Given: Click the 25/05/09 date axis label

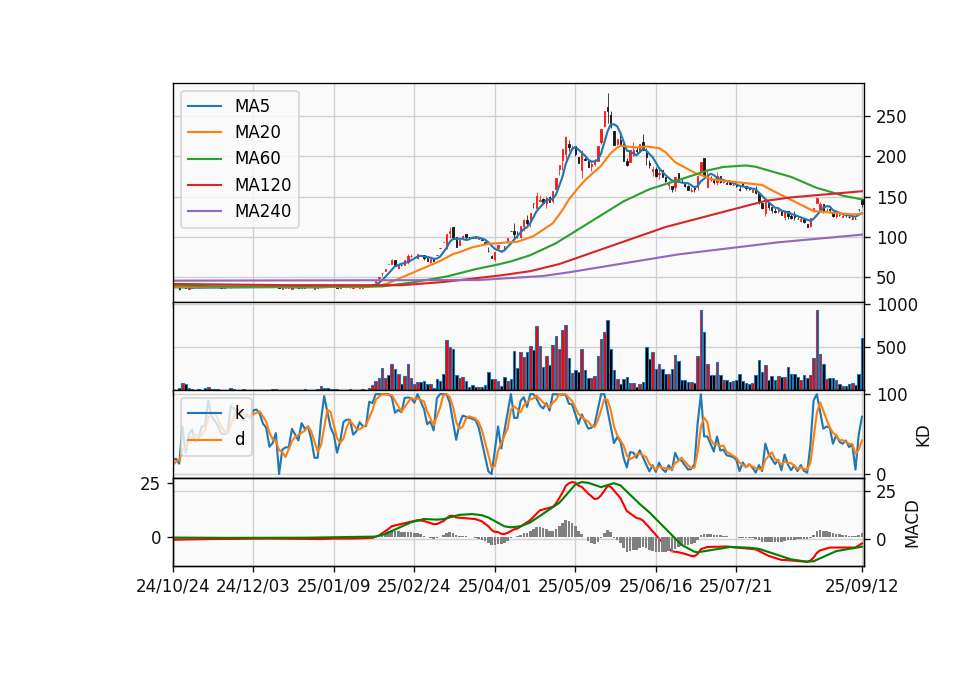Looking at the screenshot, I should tap(575, 587).
